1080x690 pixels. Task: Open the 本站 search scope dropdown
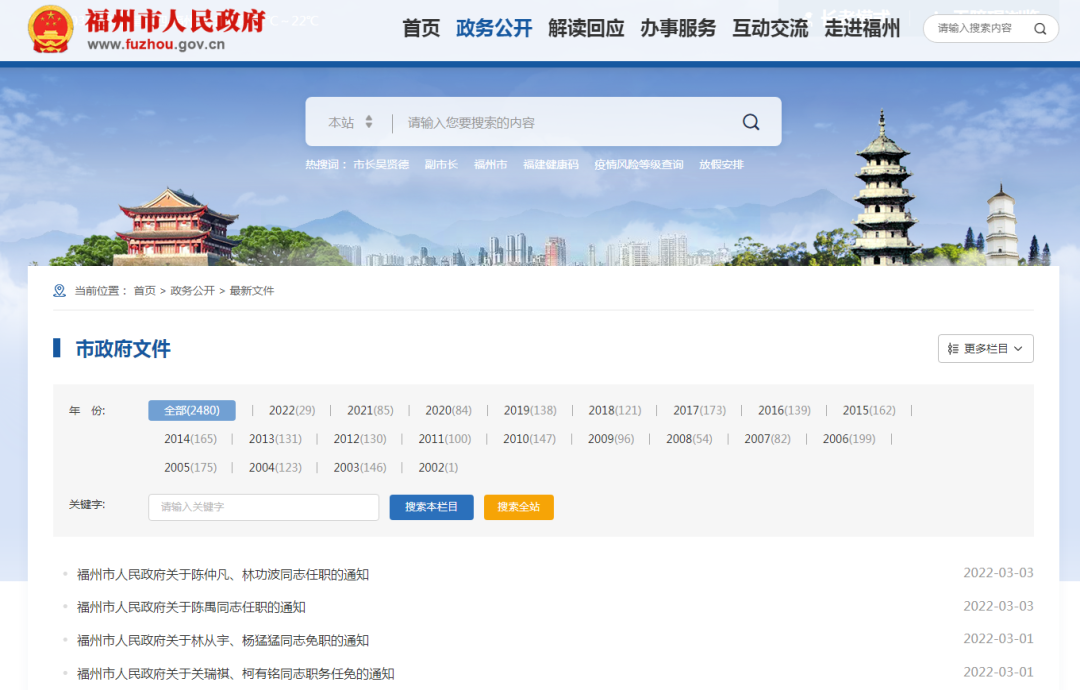(x=350, y=122)
